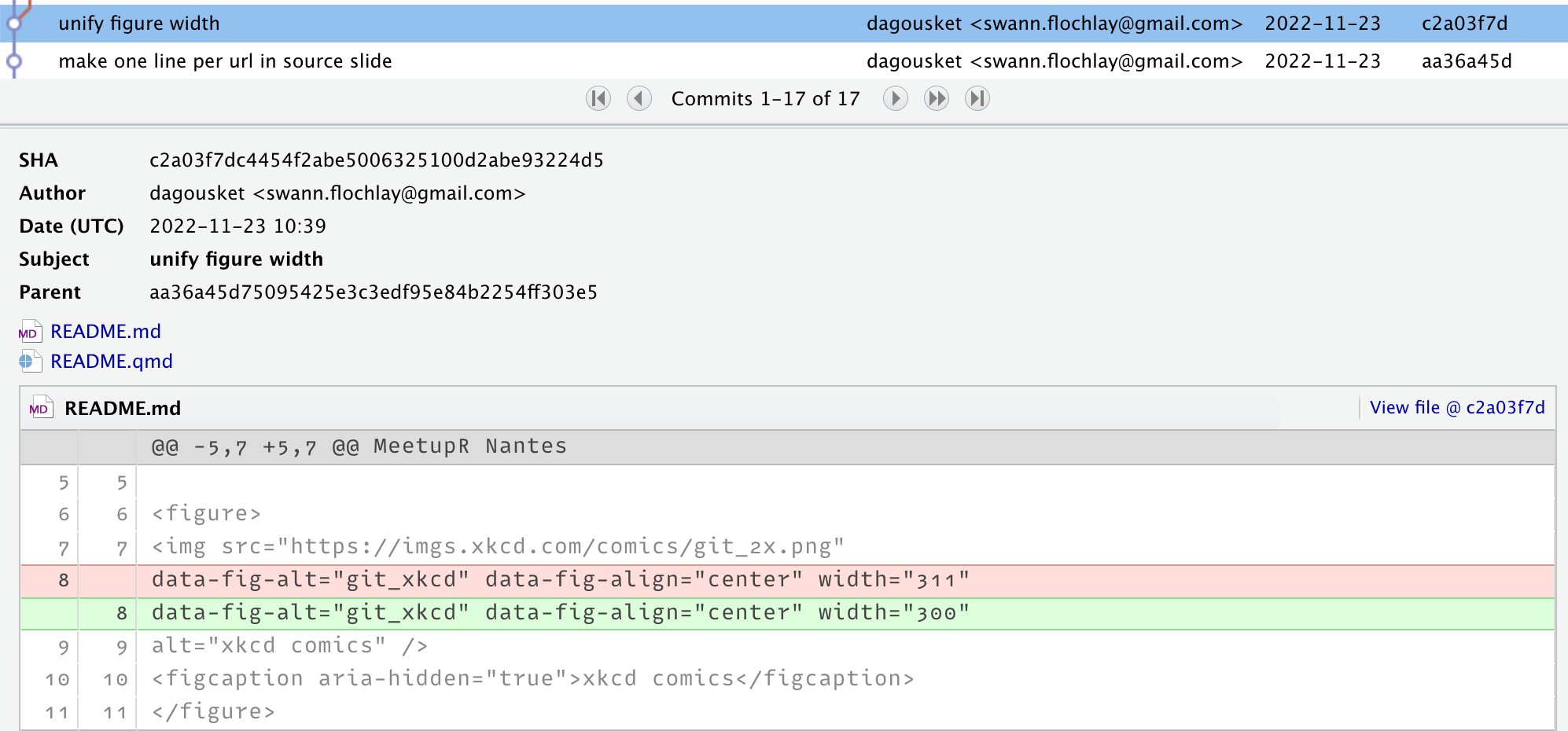Select the 'unify figure width' commit

pos(139,24)
